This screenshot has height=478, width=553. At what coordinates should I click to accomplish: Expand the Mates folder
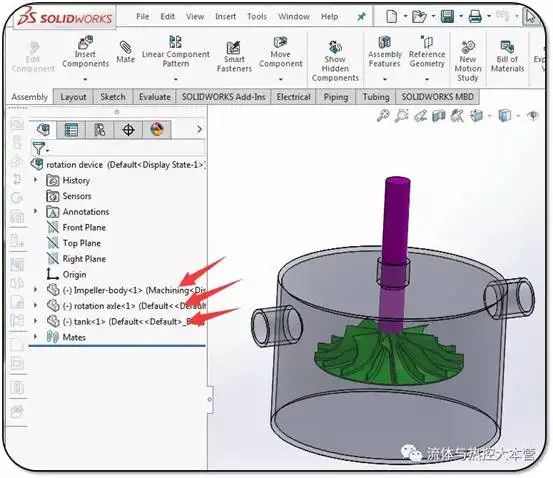35,337
